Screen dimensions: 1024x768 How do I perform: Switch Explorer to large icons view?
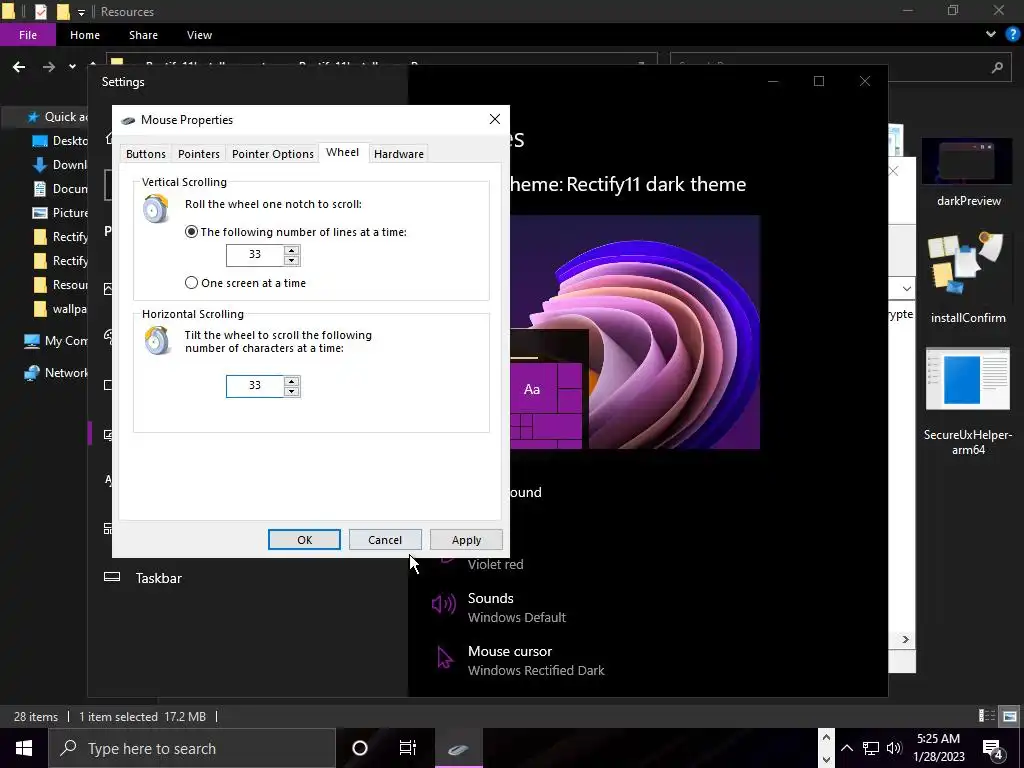click(1010, 716)
